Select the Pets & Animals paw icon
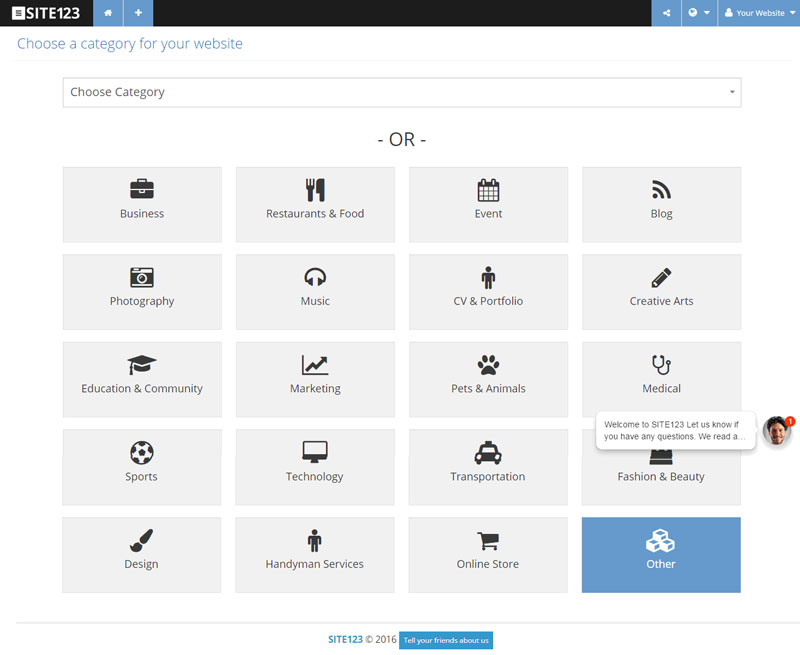This screenshot has height=655, width=800. [488, 365]
